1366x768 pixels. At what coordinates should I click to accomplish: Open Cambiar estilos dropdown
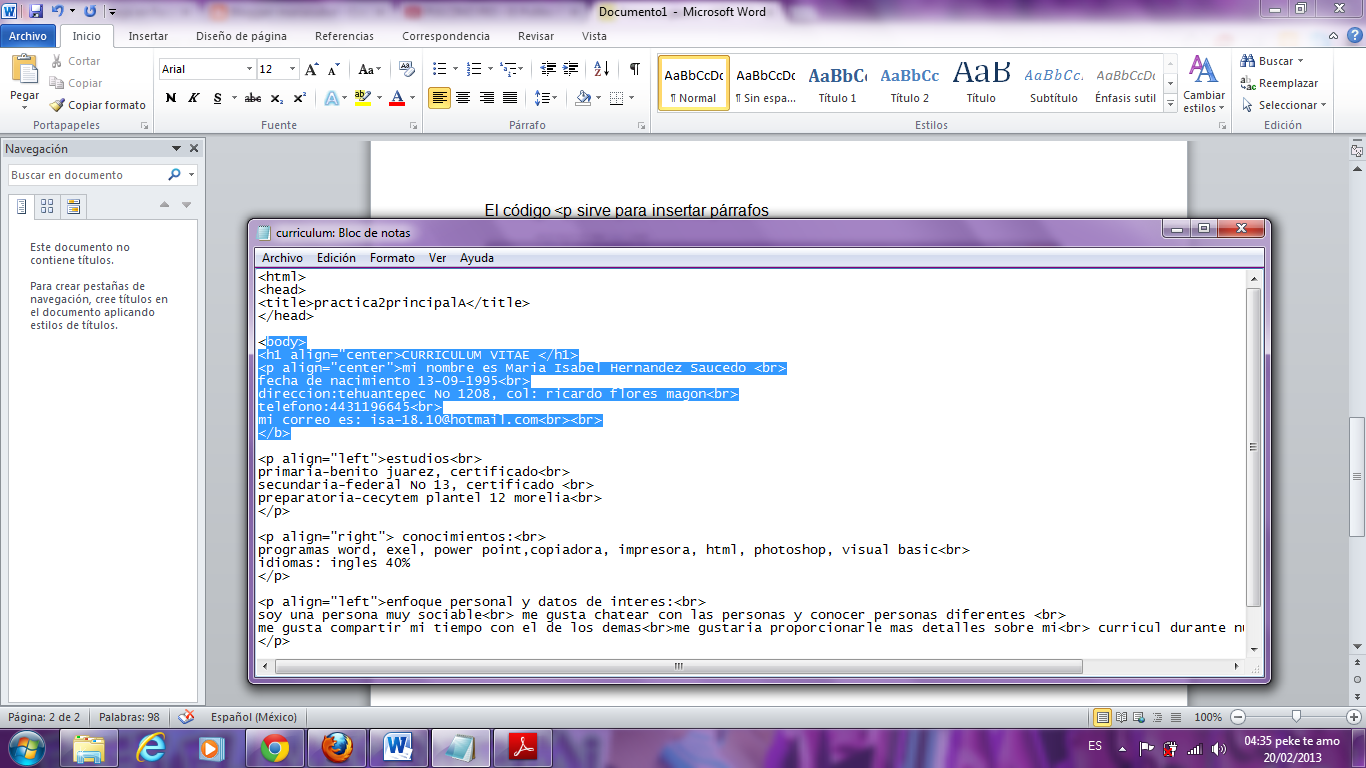(x=1203, y=86)
